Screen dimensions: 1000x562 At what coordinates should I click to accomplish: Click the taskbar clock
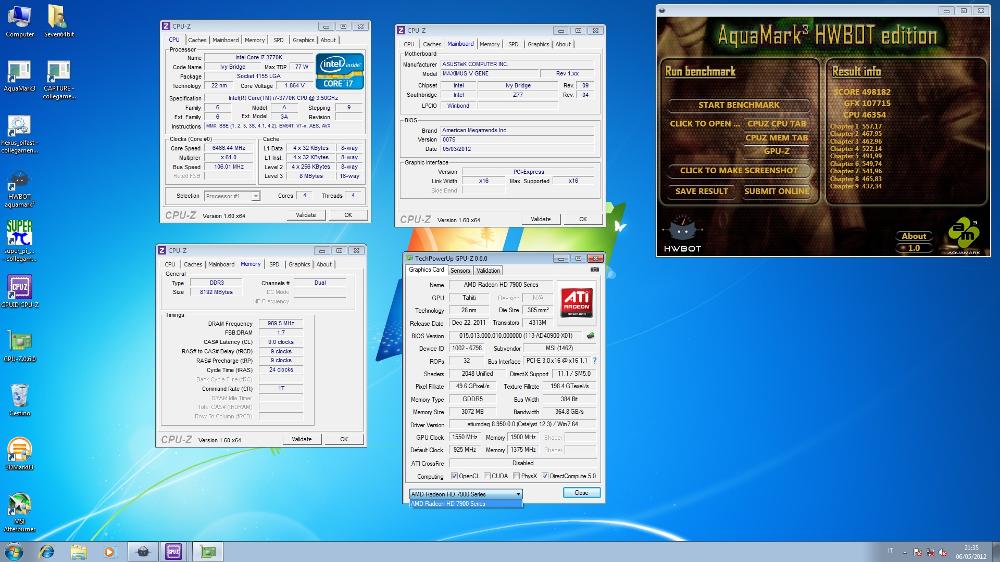pos(971,552)
